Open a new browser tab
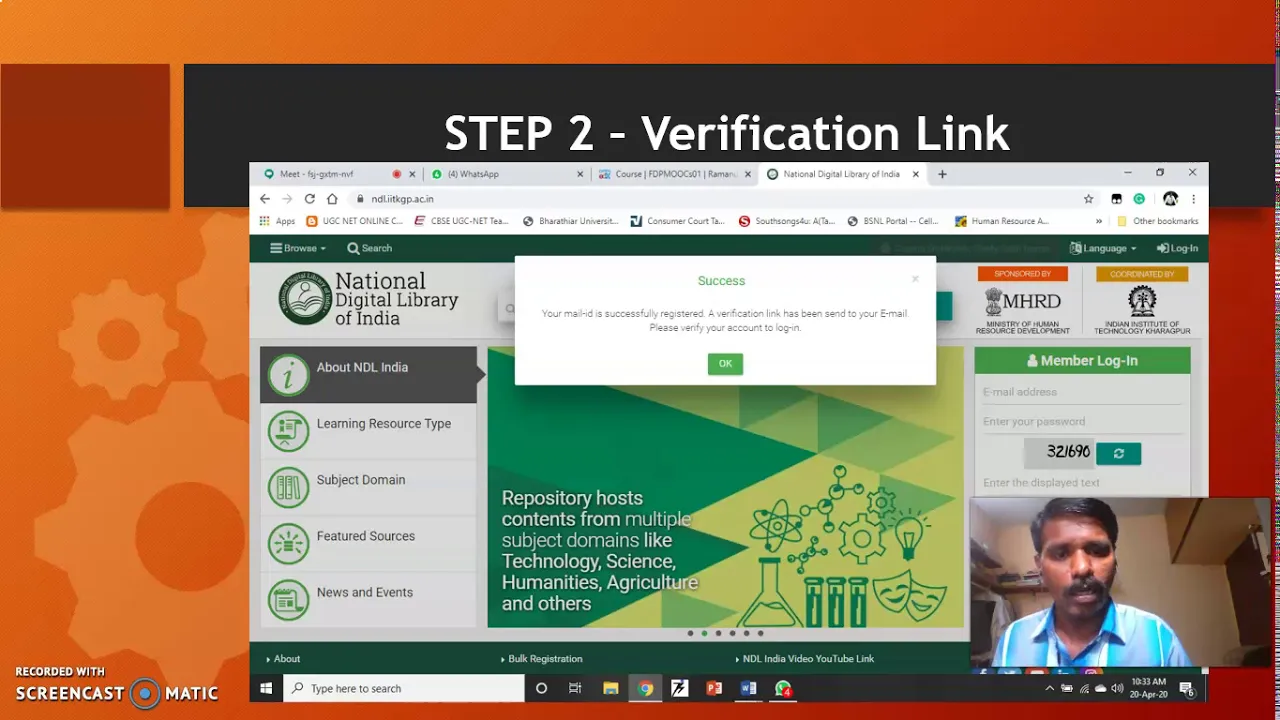Viewport: 1280px width, 720px height. (x=942, y=174)
